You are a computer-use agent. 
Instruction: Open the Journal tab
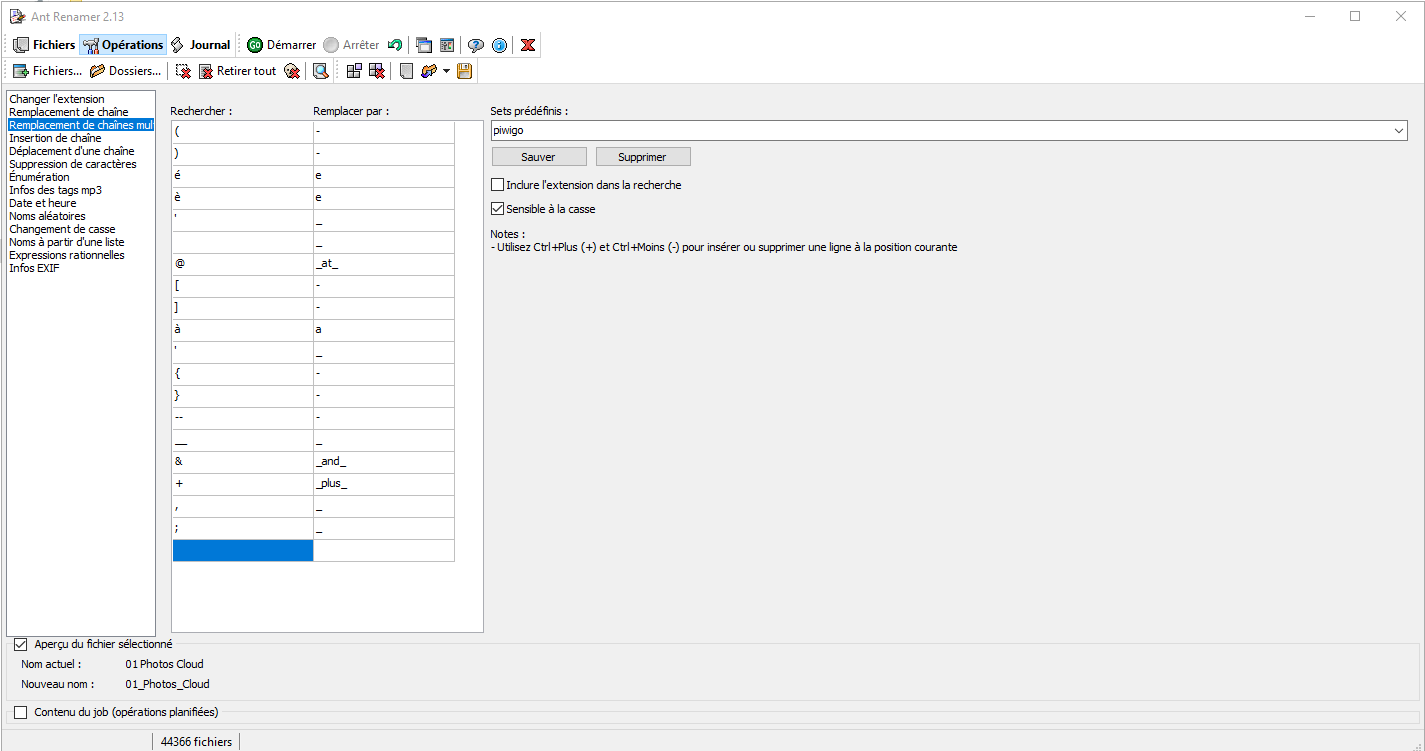click(x=201, y=45)
